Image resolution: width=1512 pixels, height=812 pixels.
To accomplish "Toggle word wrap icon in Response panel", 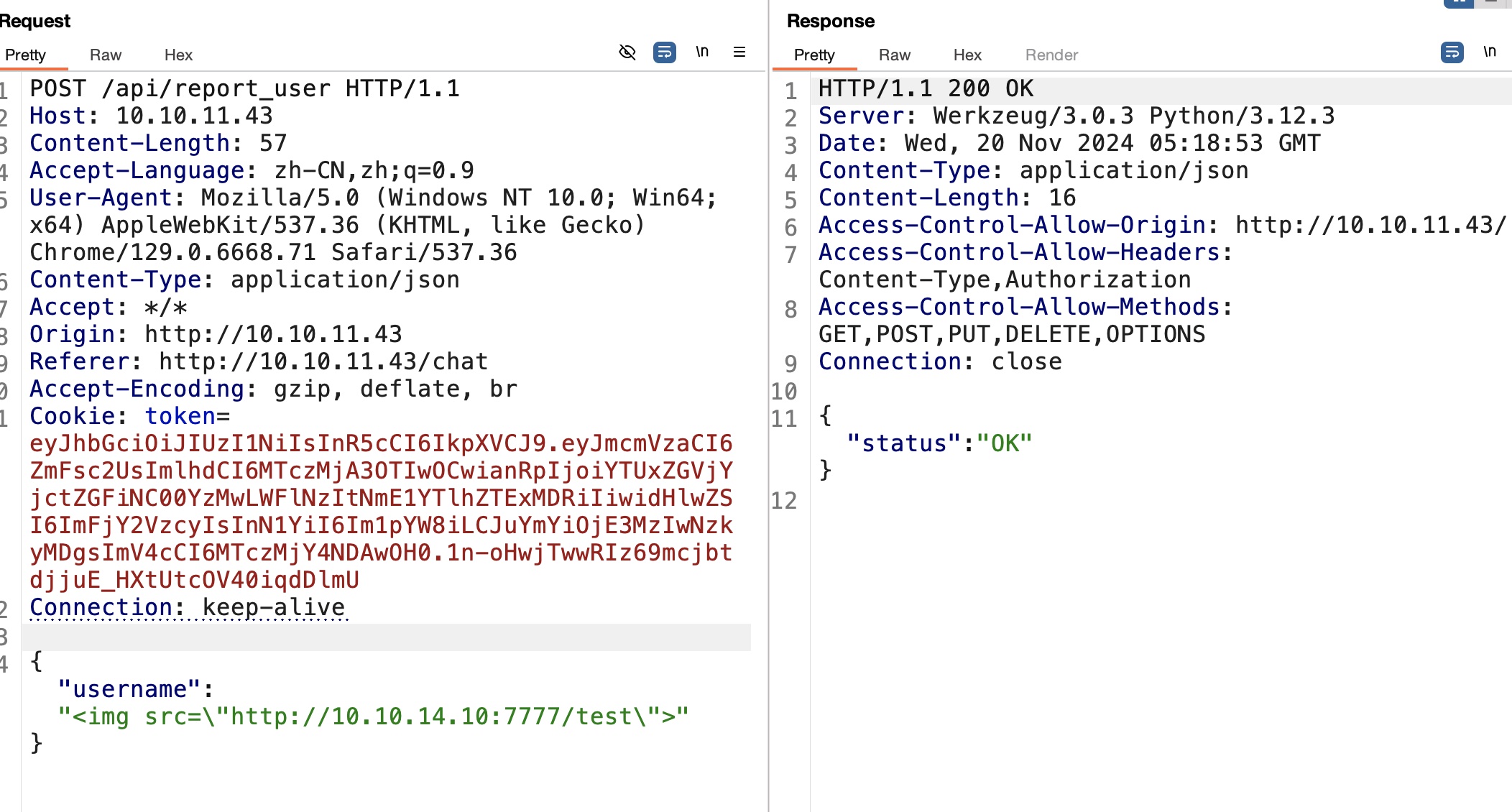I will [1452, 52].
